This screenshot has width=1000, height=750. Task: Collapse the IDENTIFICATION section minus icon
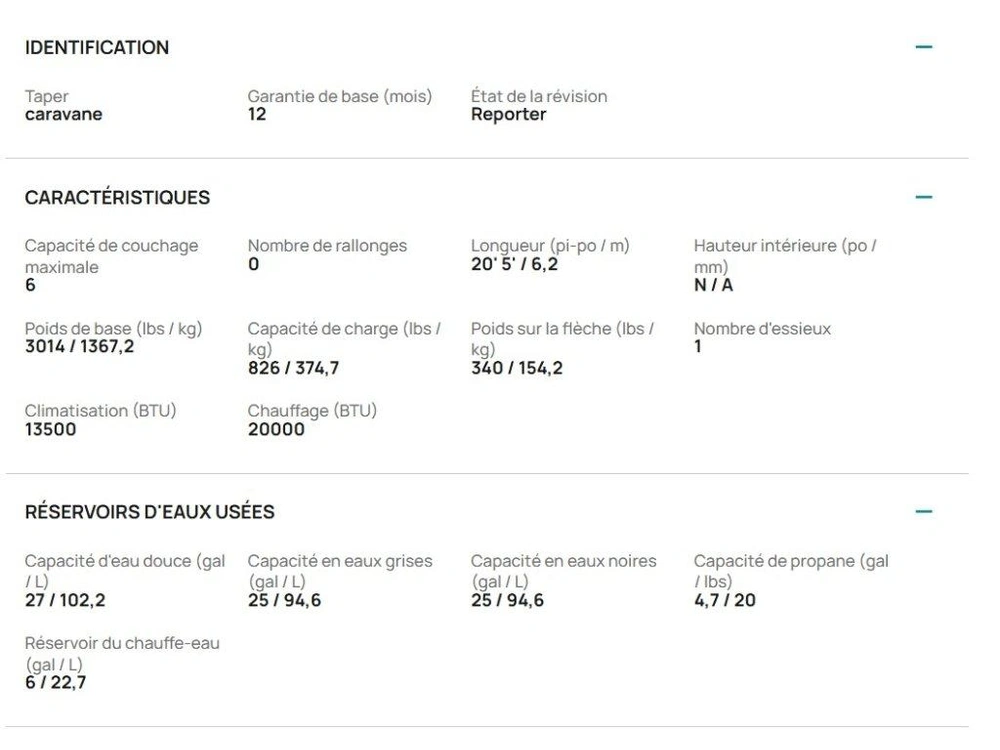[x=923, y=47]
